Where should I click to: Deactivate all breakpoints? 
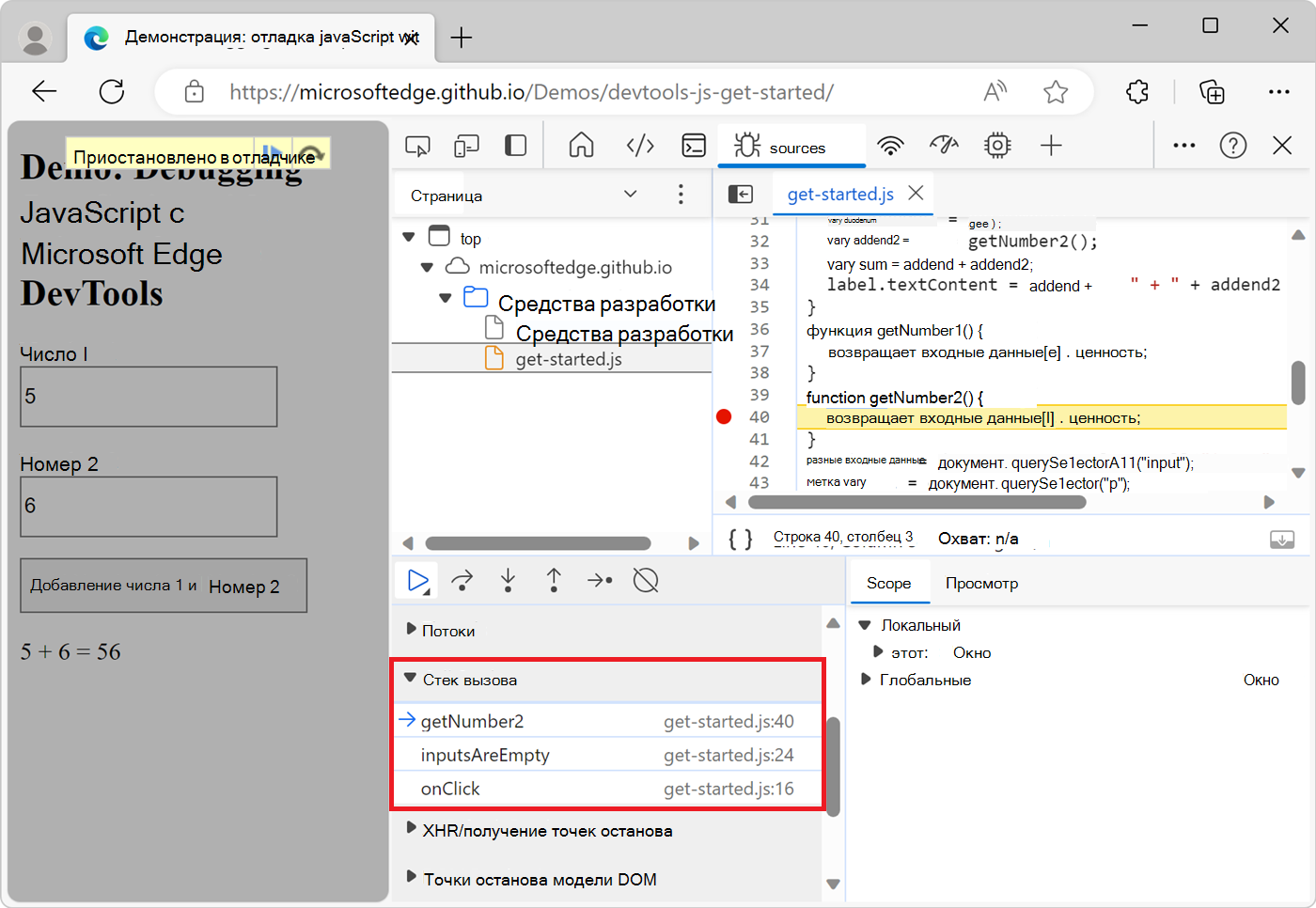[x=646, y=581]
